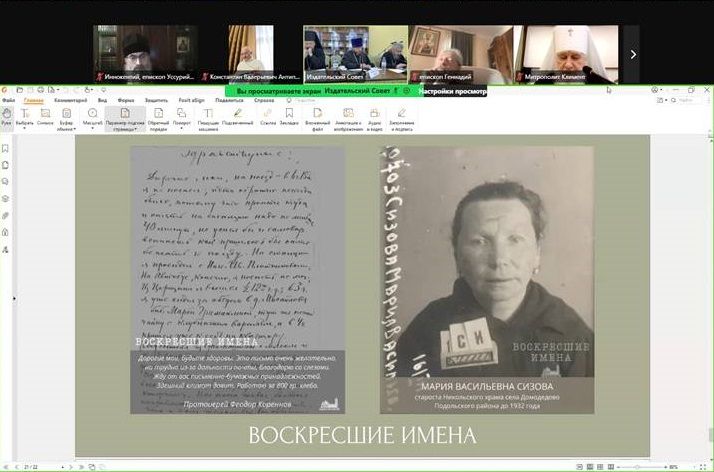Open the Zoom (Масштаб) dropdown
The height and width of the screenshot is (472, 714).
point(92,124)
